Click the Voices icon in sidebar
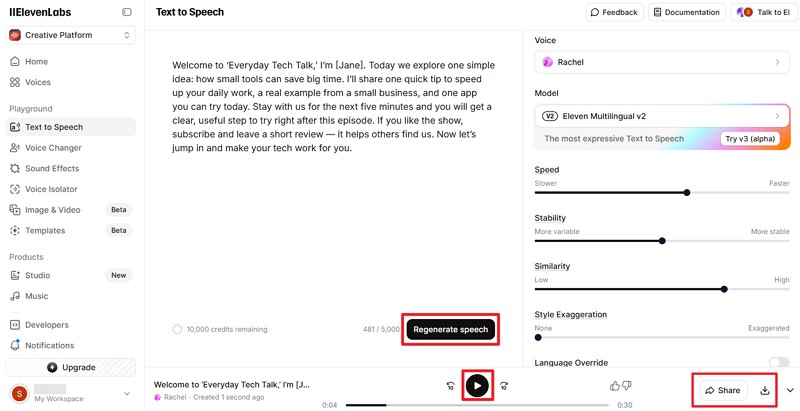Viewport: 800px width, 411px height. click(x=15, y=82)
